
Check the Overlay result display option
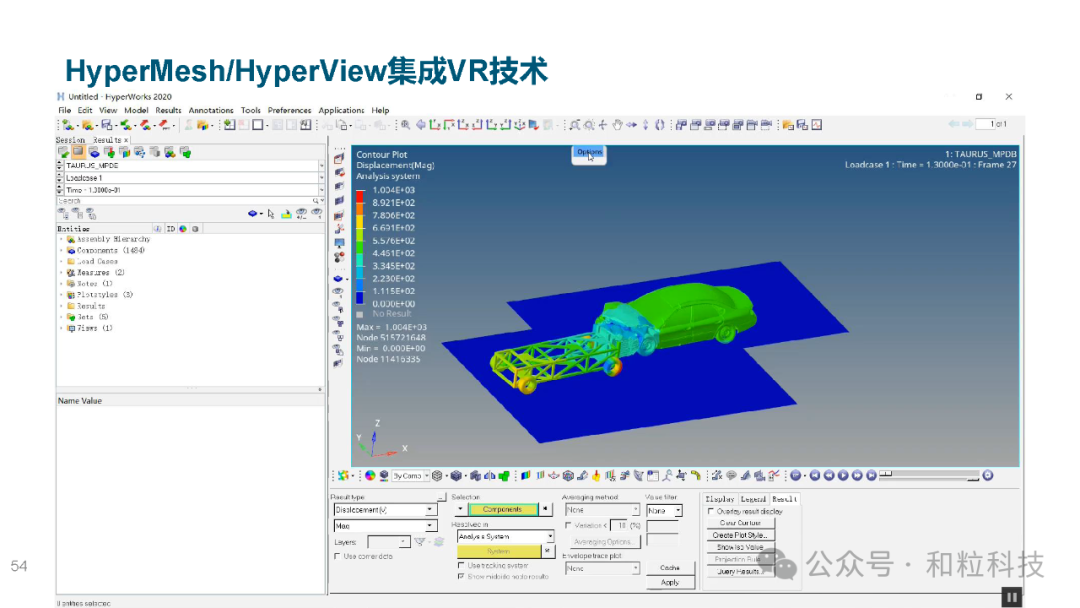711,511
